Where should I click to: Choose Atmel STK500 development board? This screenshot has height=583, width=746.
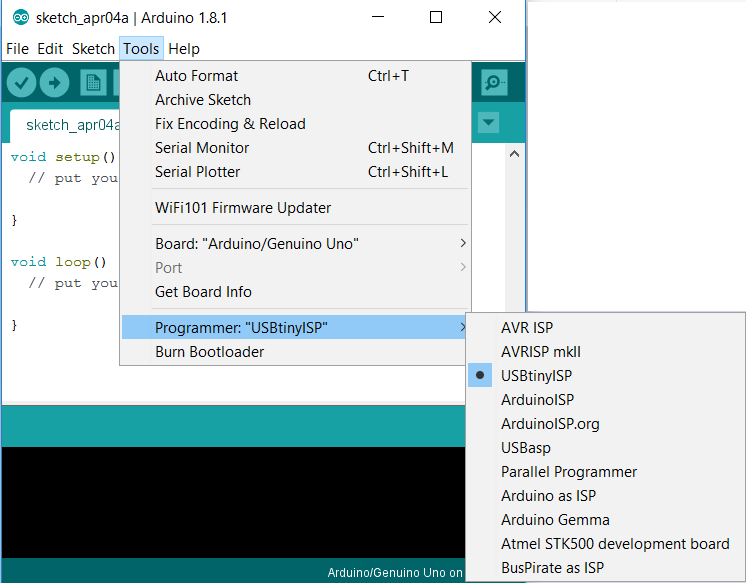coord(605,543)
